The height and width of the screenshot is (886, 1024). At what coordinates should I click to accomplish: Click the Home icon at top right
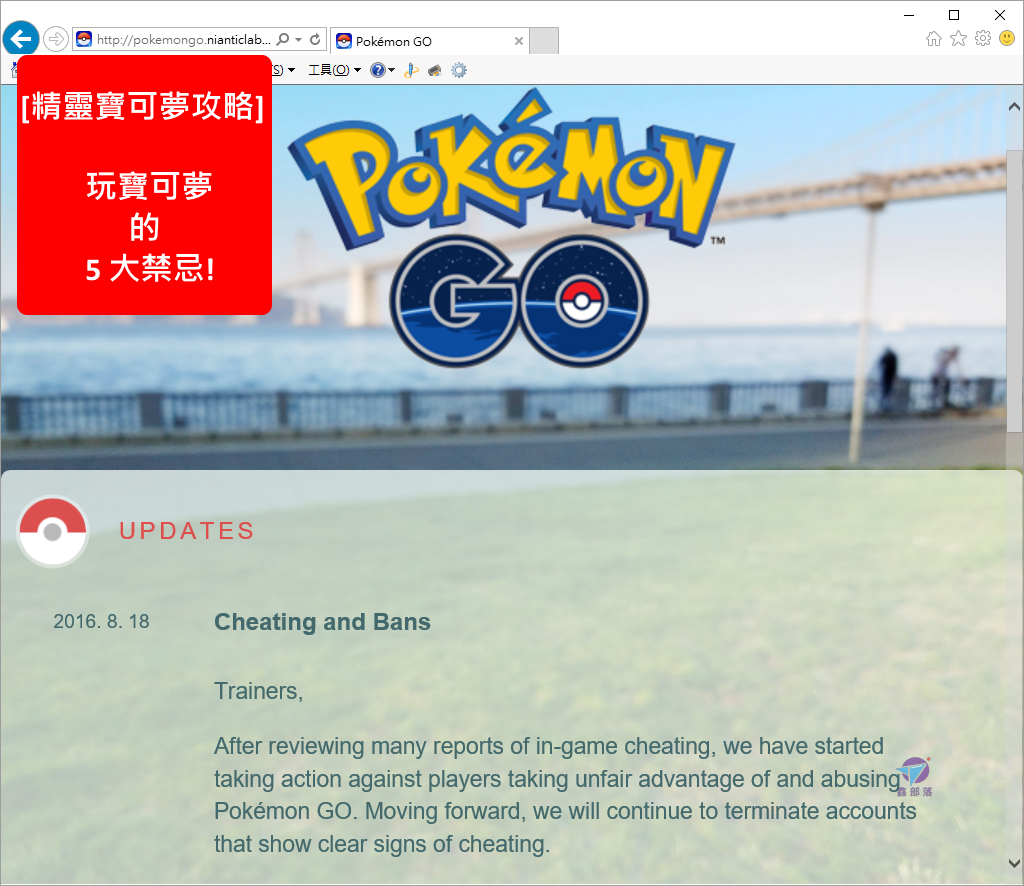pyautogui.click(x=934, y=39)
